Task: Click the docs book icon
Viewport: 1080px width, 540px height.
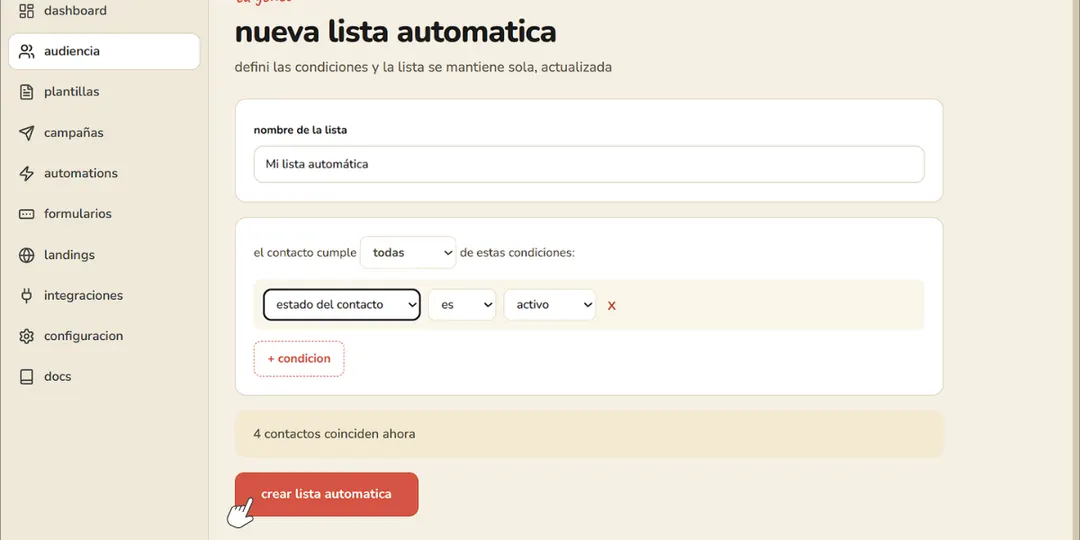Action: pyautogui.click(x=26, y=377)
